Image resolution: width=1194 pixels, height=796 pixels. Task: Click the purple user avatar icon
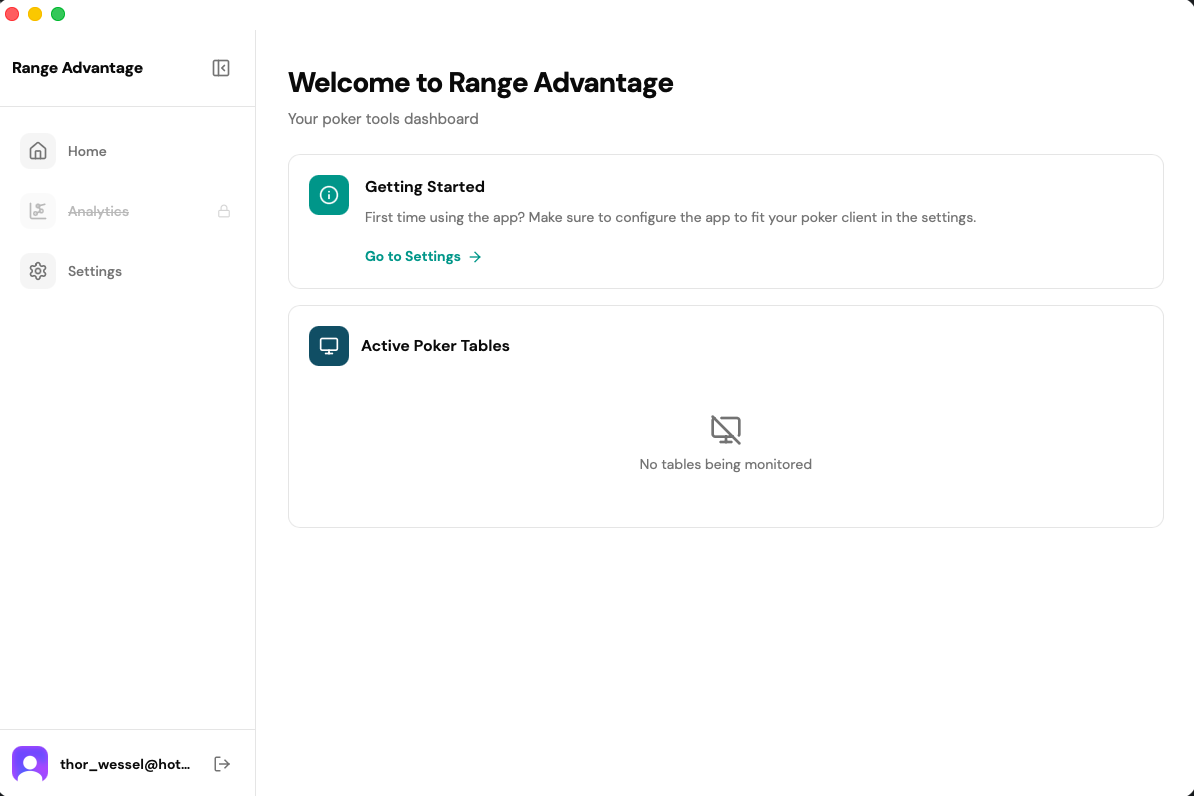tap(29, 763)
